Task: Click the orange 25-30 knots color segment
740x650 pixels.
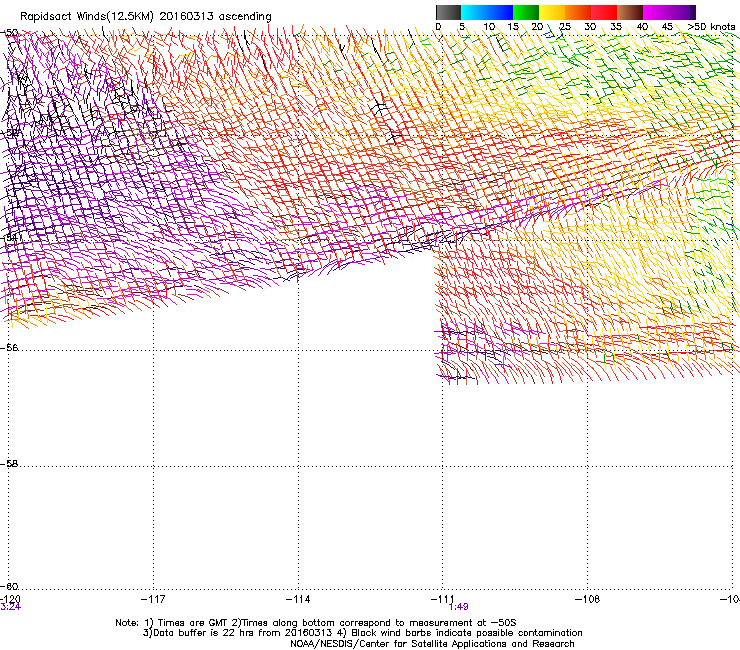Action: click(x=578, y=12)
